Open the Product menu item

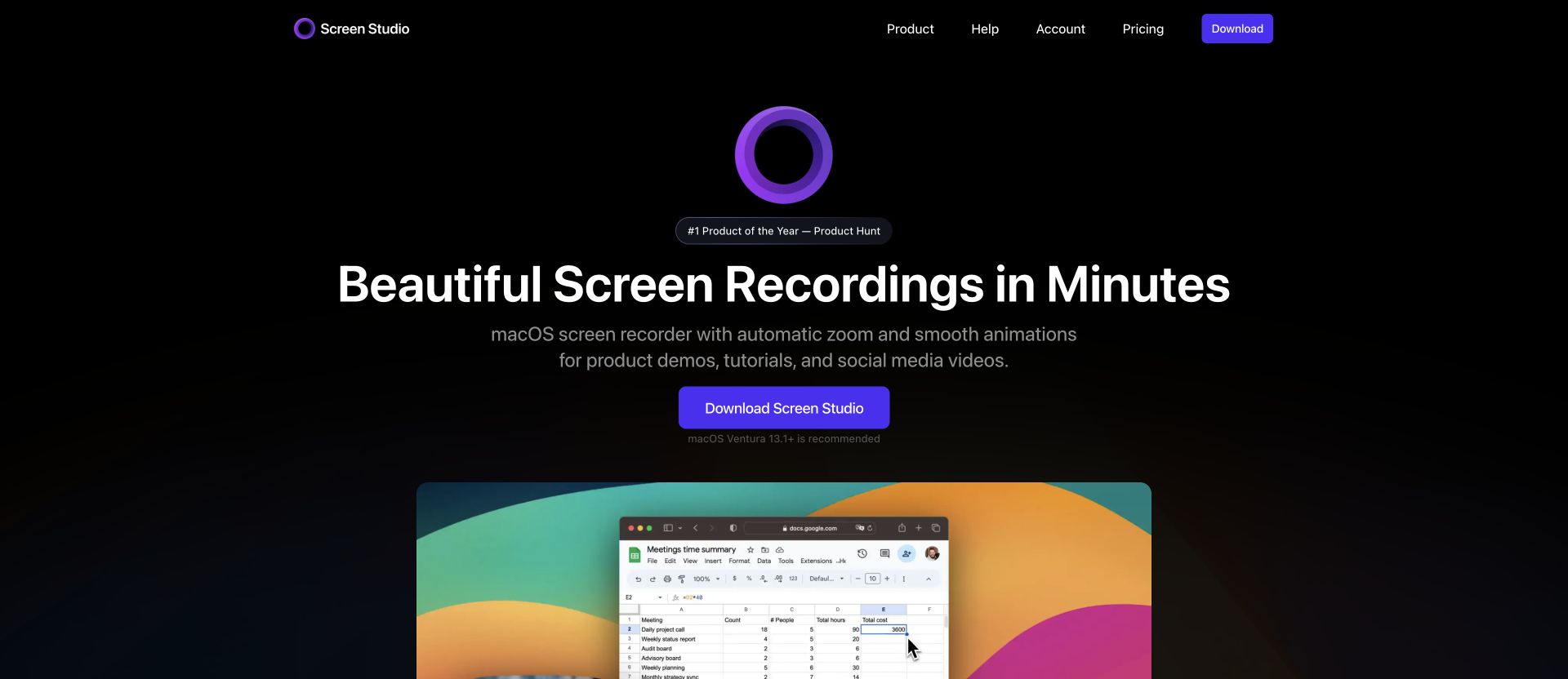click(x=910, y=29)
